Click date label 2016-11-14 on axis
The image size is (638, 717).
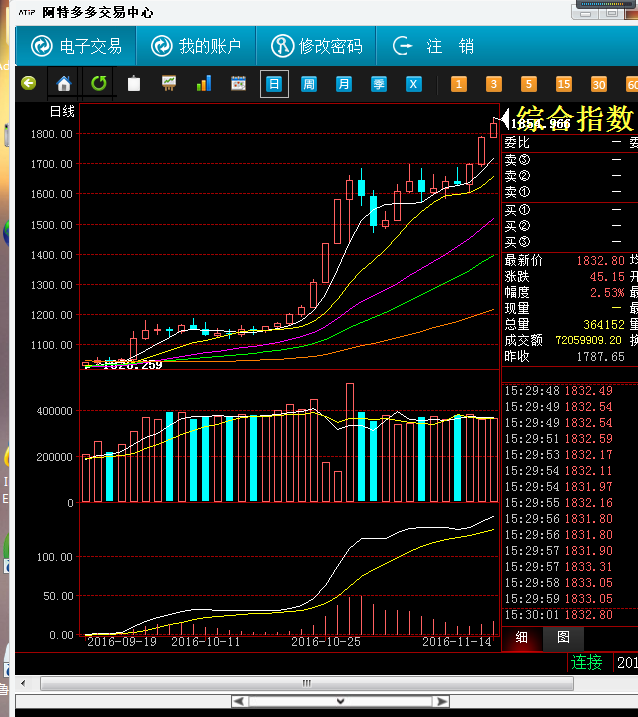(x=456, y=642)
